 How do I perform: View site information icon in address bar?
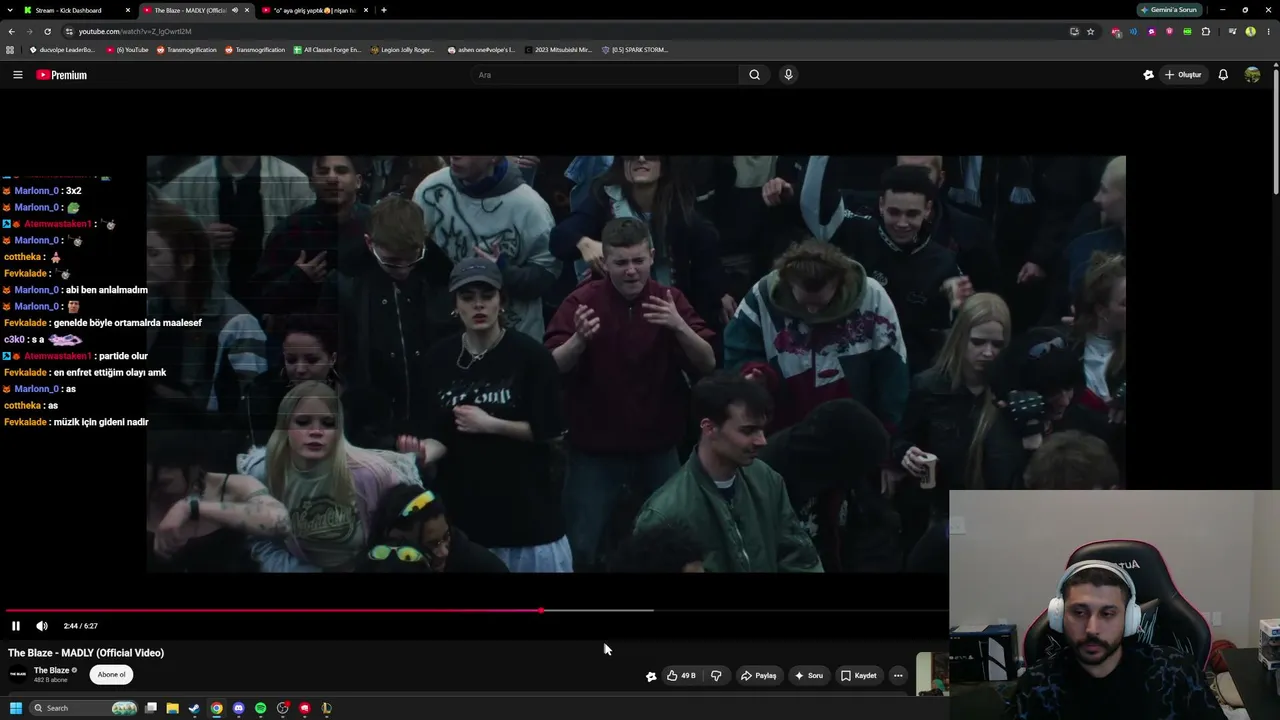pyautogui.click(x=68, y=31)
